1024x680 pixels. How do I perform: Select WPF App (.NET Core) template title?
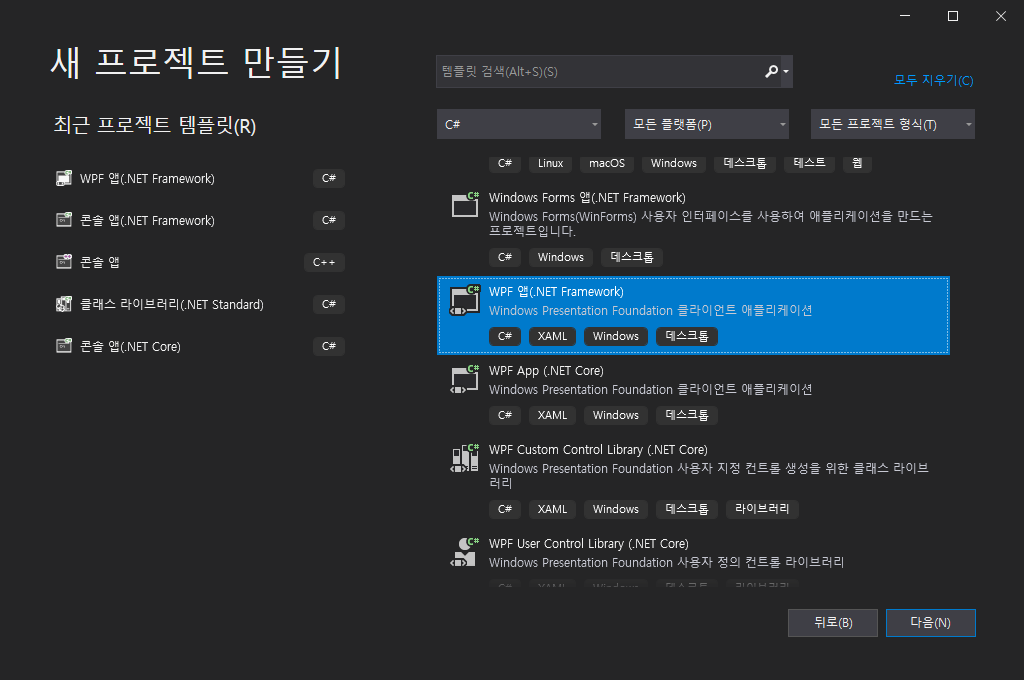(546, 371)
